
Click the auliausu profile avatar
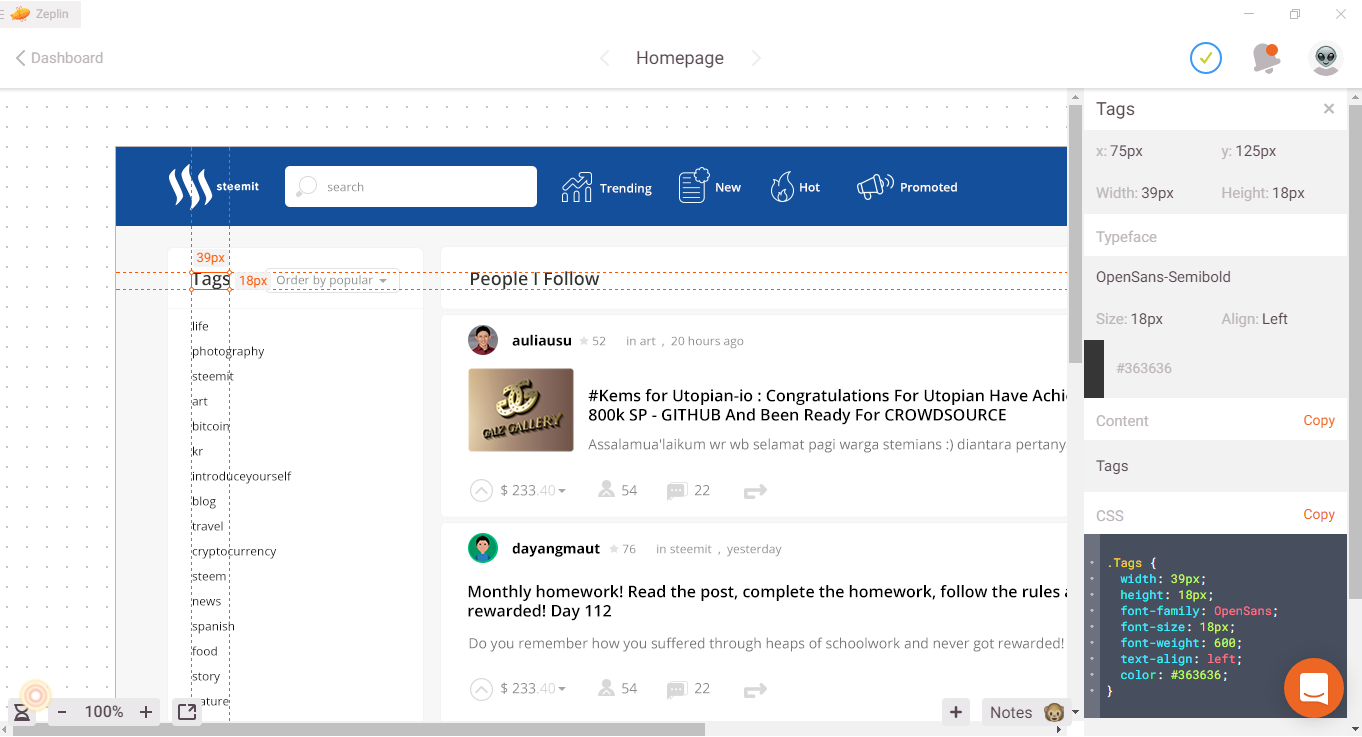point(483,340)
